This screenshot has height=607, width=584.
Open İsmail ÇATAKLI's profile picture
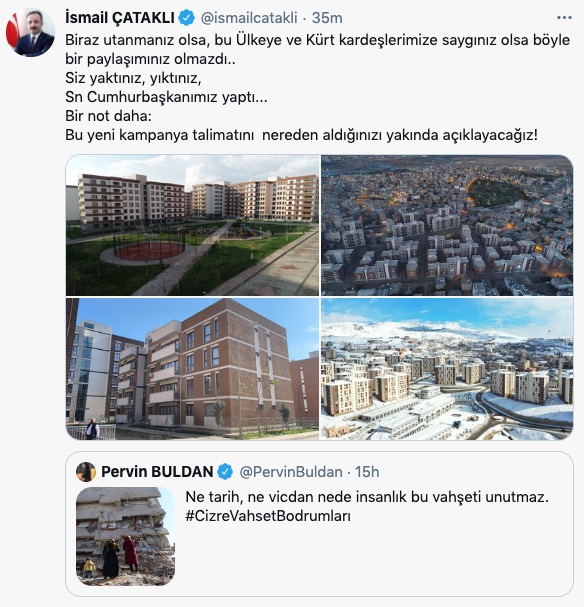pos(30,33)
